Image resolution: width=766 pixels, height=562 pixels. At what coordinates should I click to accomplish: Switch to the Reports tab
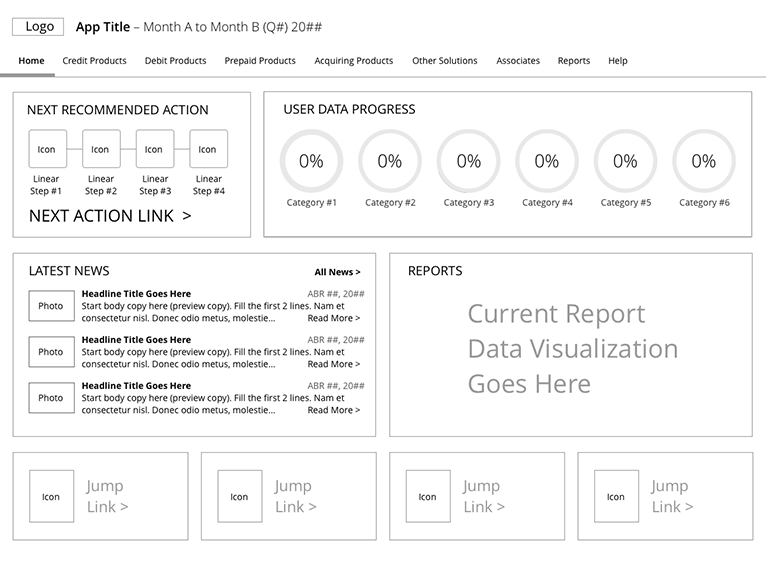point(573,61)
